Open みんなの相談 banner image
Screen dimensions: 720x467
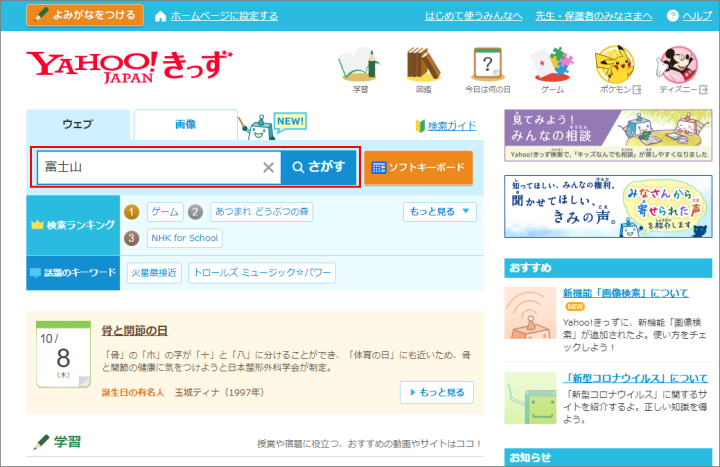(608, 135)
